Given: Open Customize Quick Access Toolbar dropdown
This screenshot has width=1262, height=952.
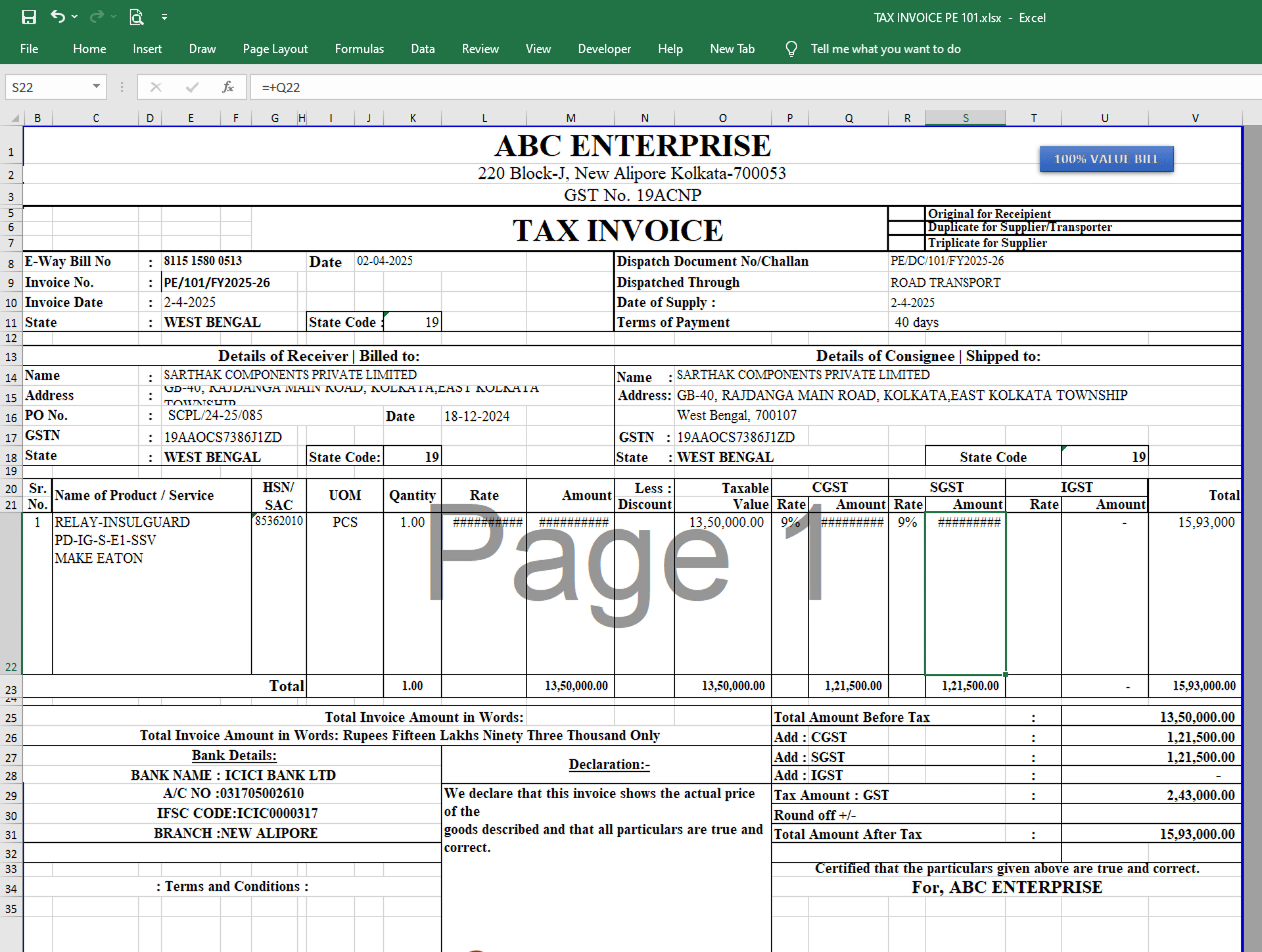Looking at the screenshot, I should point(164,17).
